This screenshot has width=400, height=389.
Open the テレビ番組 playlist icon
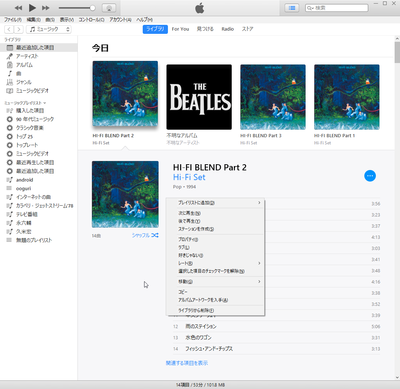10,214
